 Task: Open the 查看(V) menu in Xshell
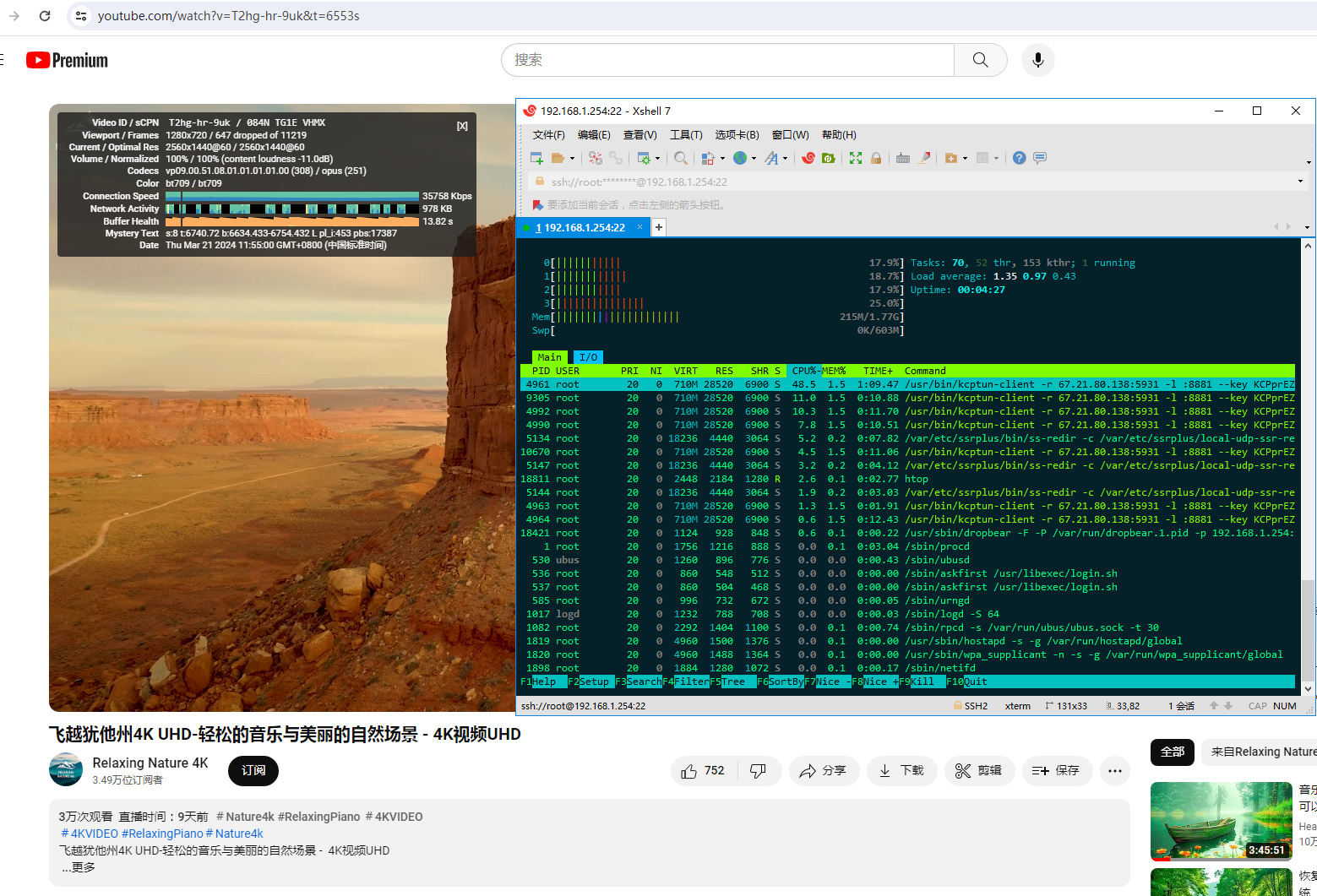point(639,135)
